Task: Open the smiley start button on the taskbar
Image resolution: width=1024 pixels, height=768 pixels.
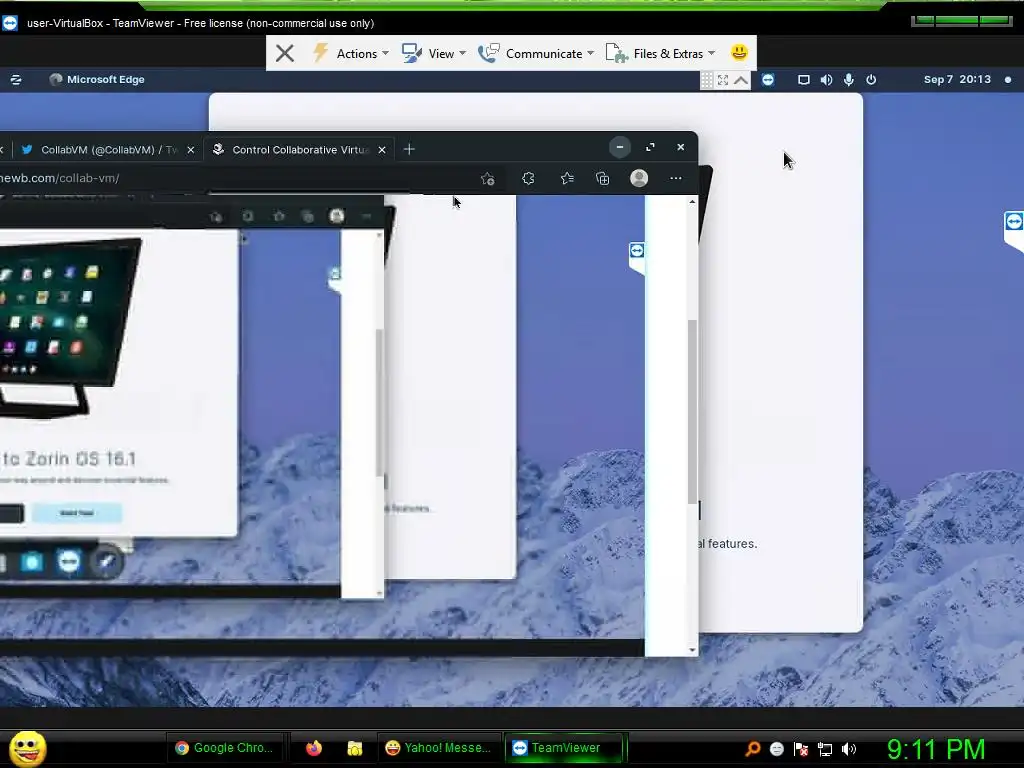Action: (27, 748)
